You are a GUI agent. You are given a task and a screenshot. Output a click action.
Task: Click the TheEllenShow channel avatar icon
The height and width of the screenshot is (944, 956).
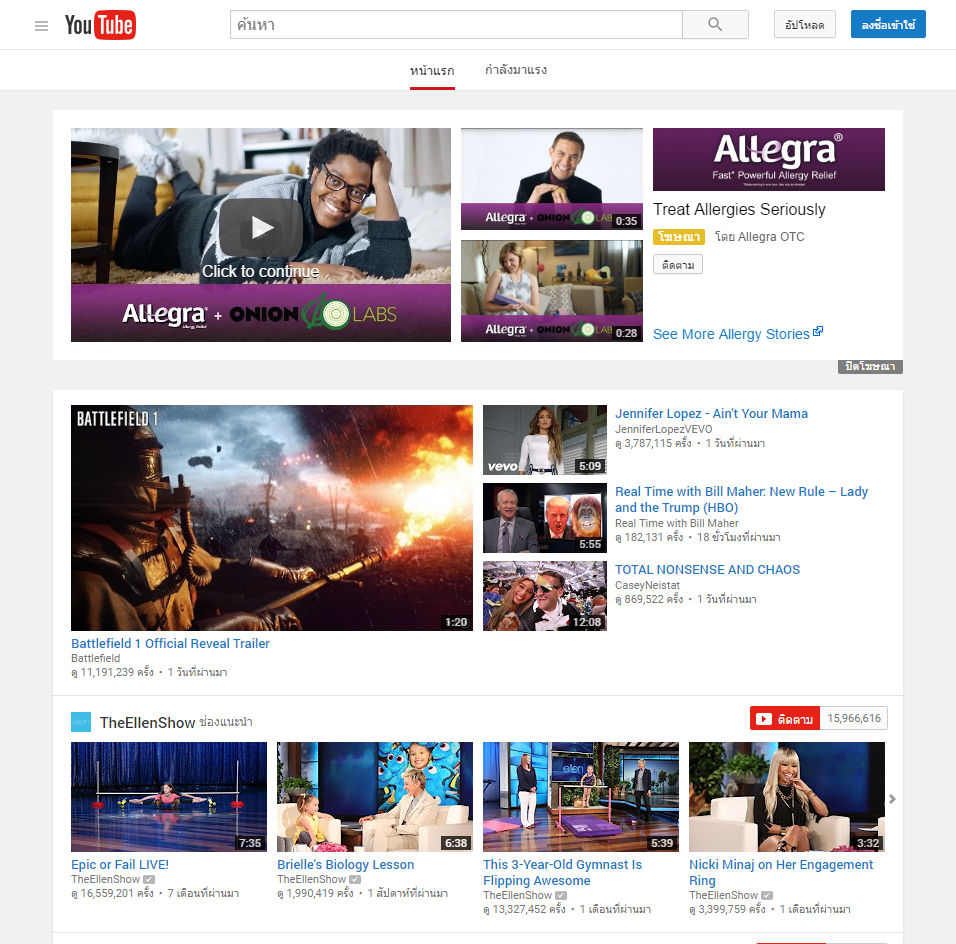[81, 722]
